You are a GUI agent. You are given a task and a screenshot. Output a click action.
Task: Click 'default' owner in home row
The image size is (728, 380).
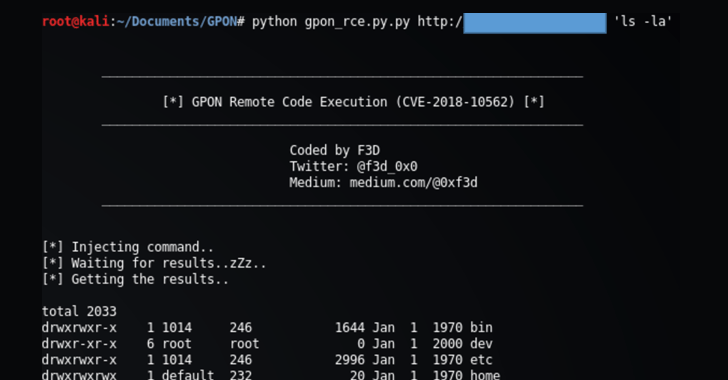[x=188, y=375]
